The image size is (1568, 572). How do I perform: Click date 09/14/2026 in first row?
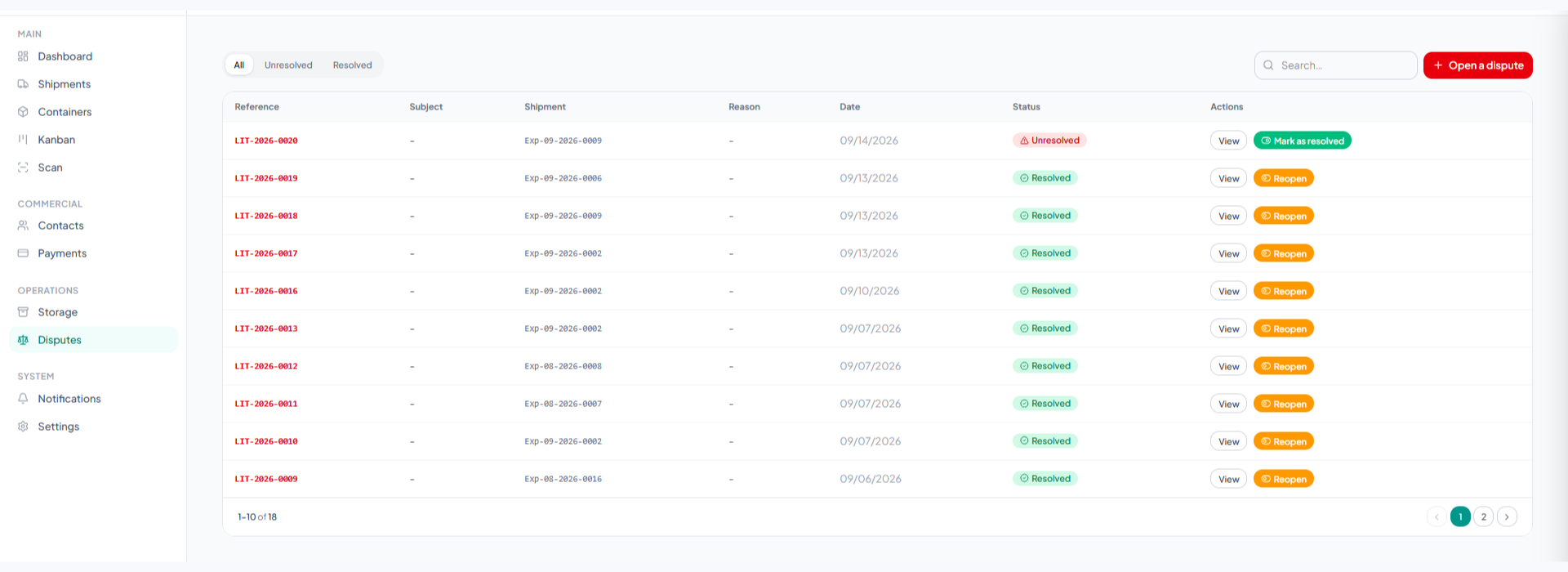pyautogui.click(x=869, y=141)
